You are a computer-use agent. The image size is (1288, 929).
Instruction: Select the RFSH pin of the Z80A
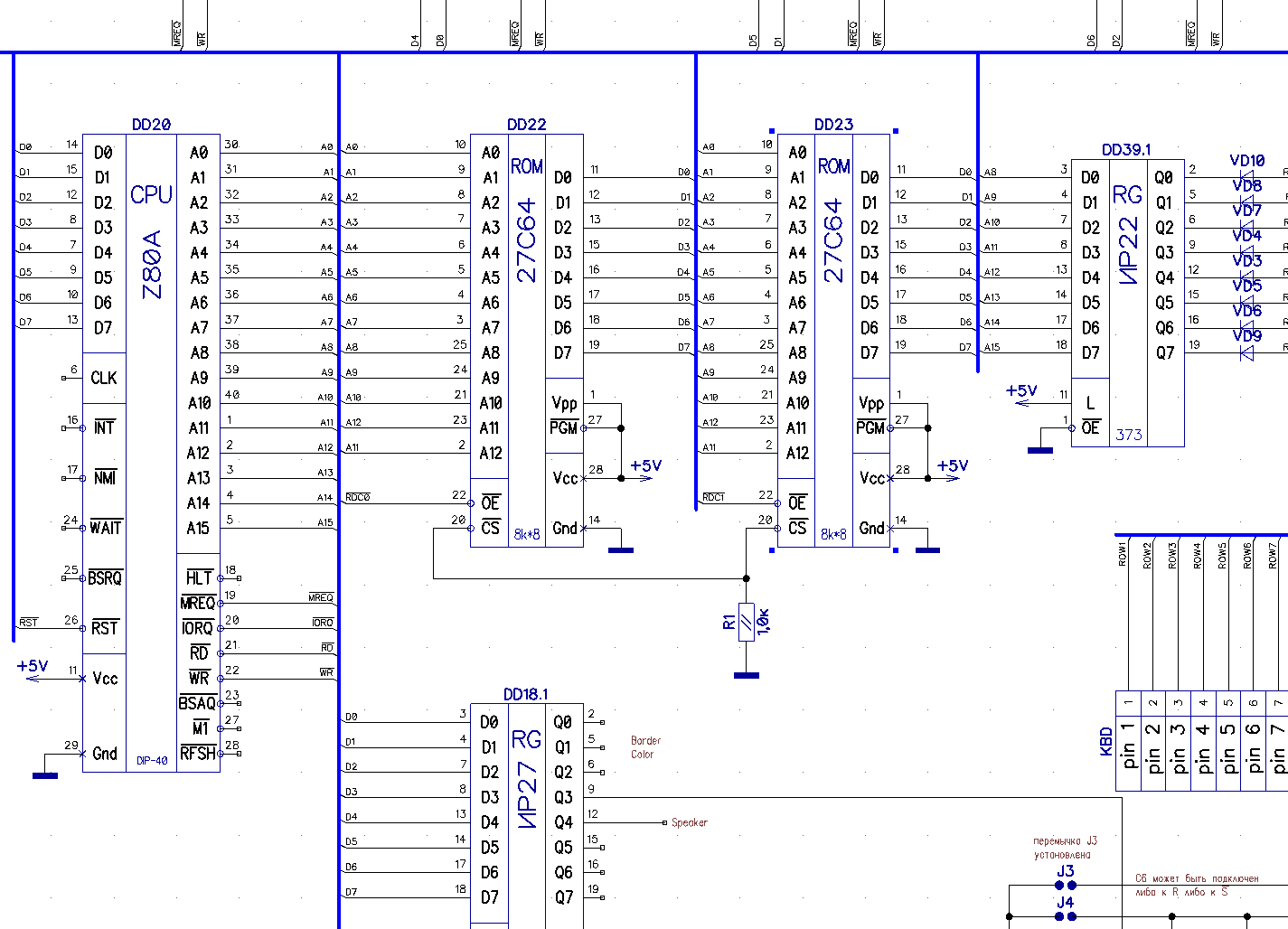(x=198, y=753)
